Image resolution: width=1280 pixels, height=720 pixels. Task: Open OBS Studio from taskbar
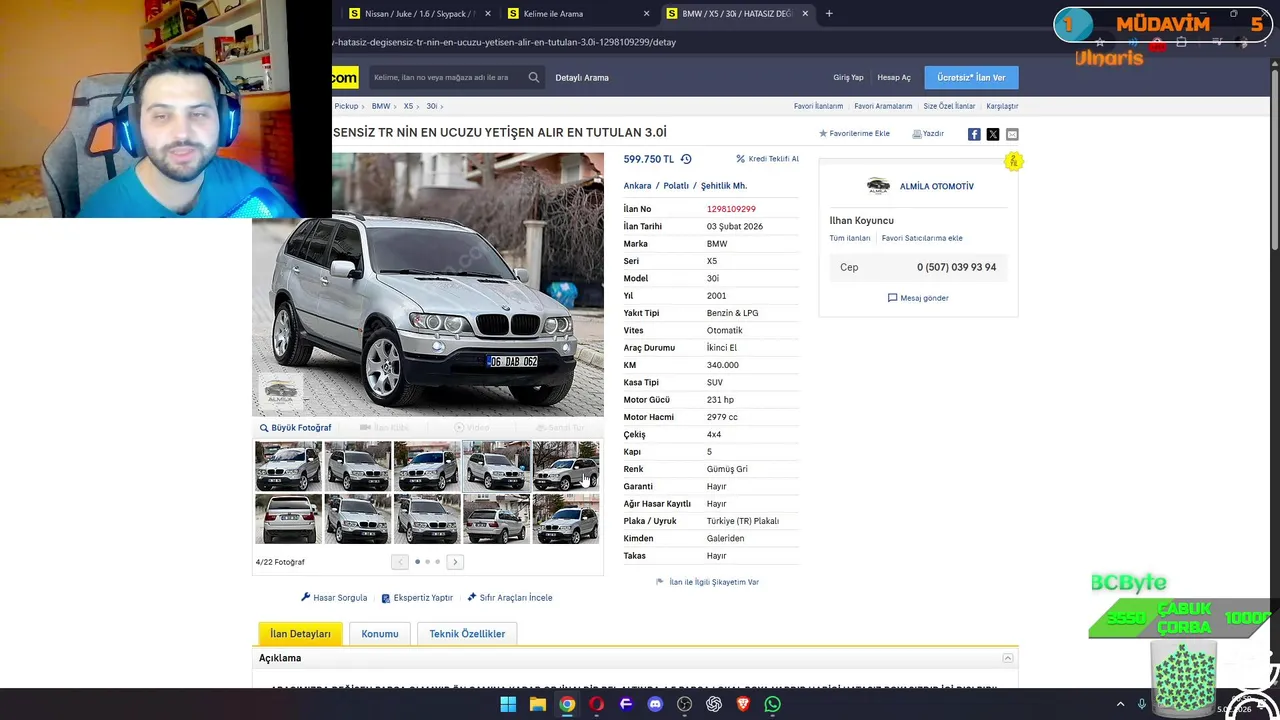pos(685,704)
